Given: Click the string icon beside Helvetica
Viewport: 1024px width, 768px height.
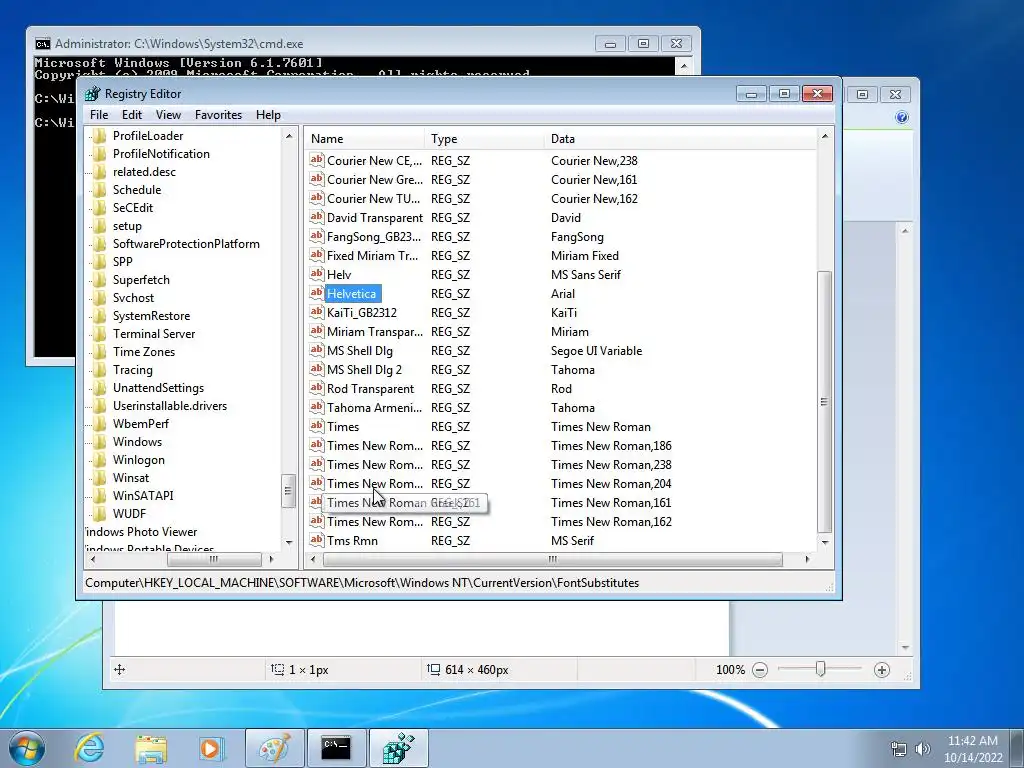Looking at the screenshot, I should (x=317, y=293).
